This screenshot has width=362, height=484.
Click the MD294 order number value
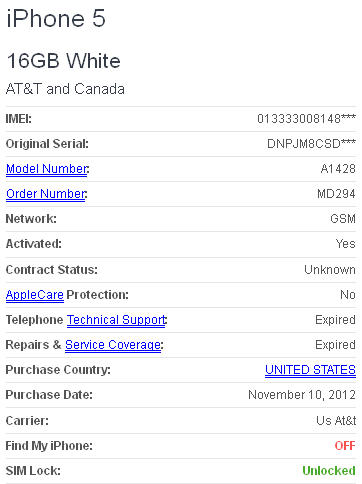[336, 194]
